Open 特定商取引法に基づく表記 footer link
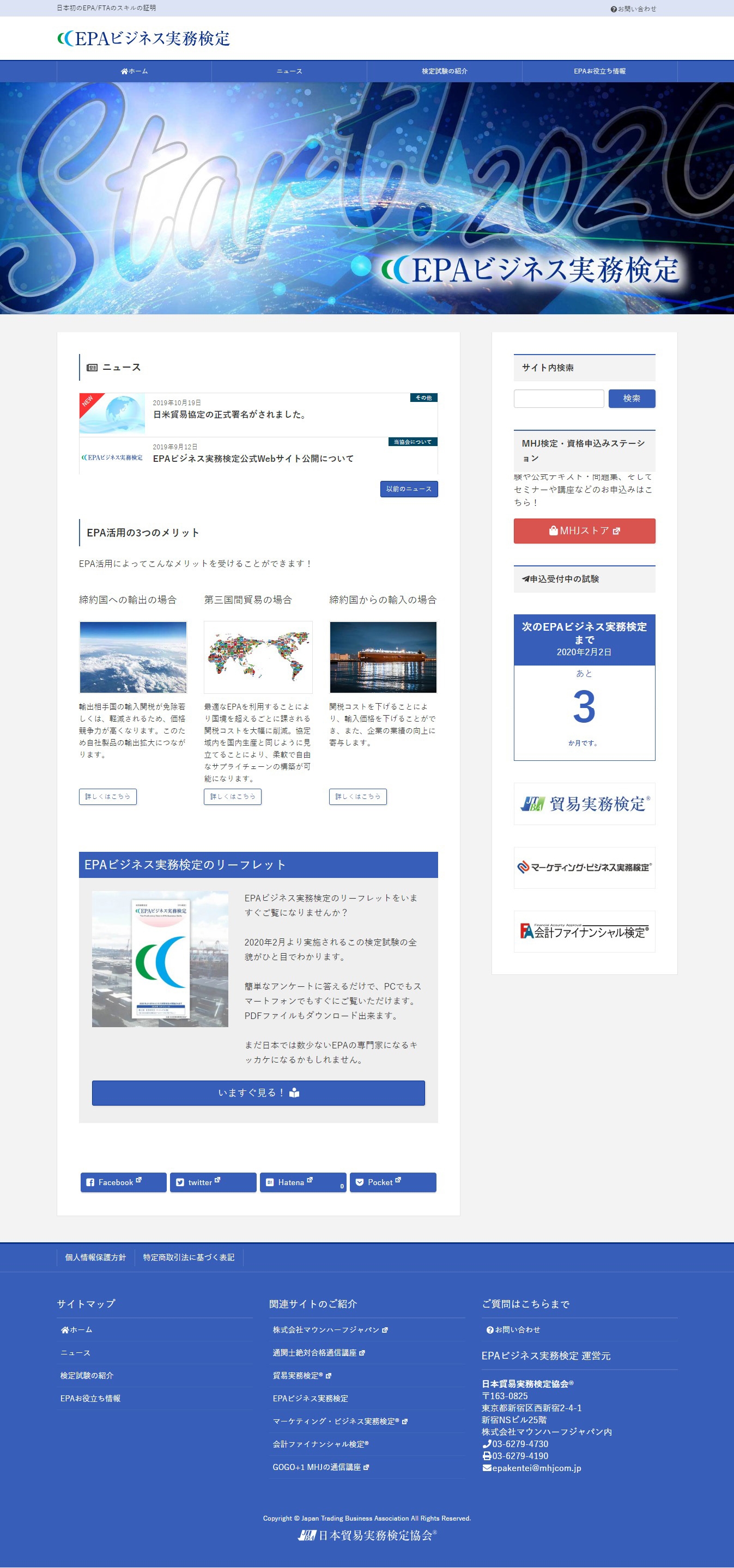734x1568 pixels. point(189,1257)
